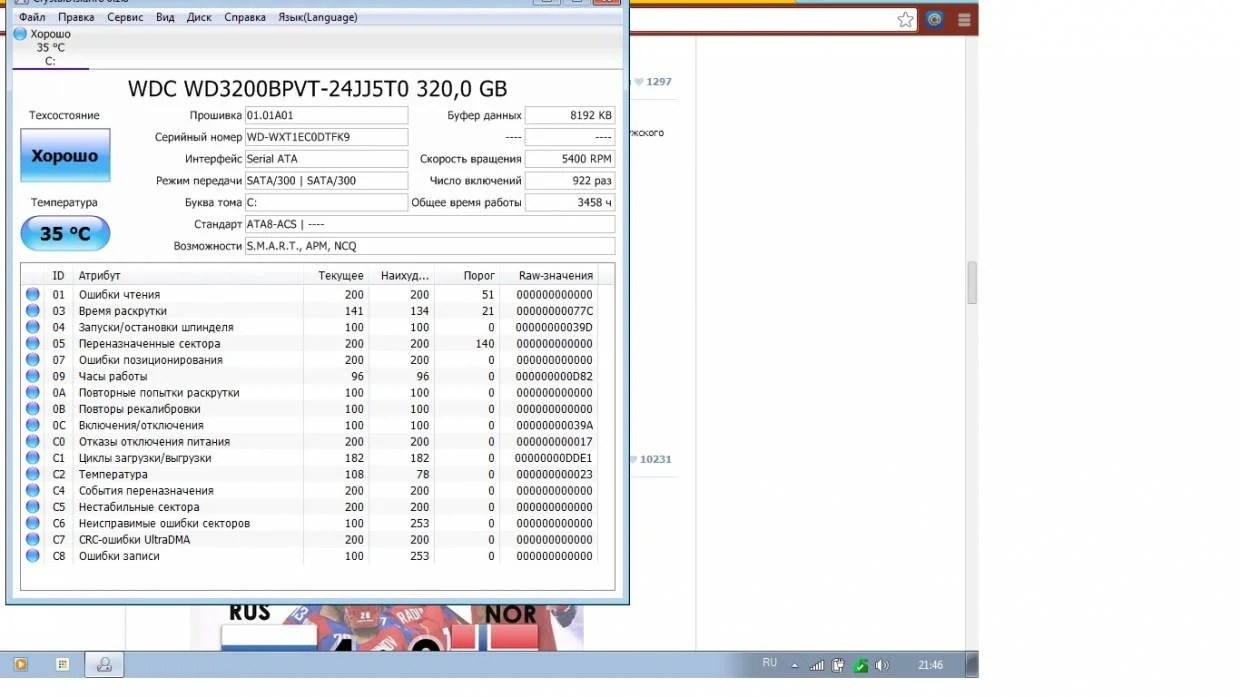Click the Интерфейс field Serial ATA
1240x697 pixels.
point(326,159)
